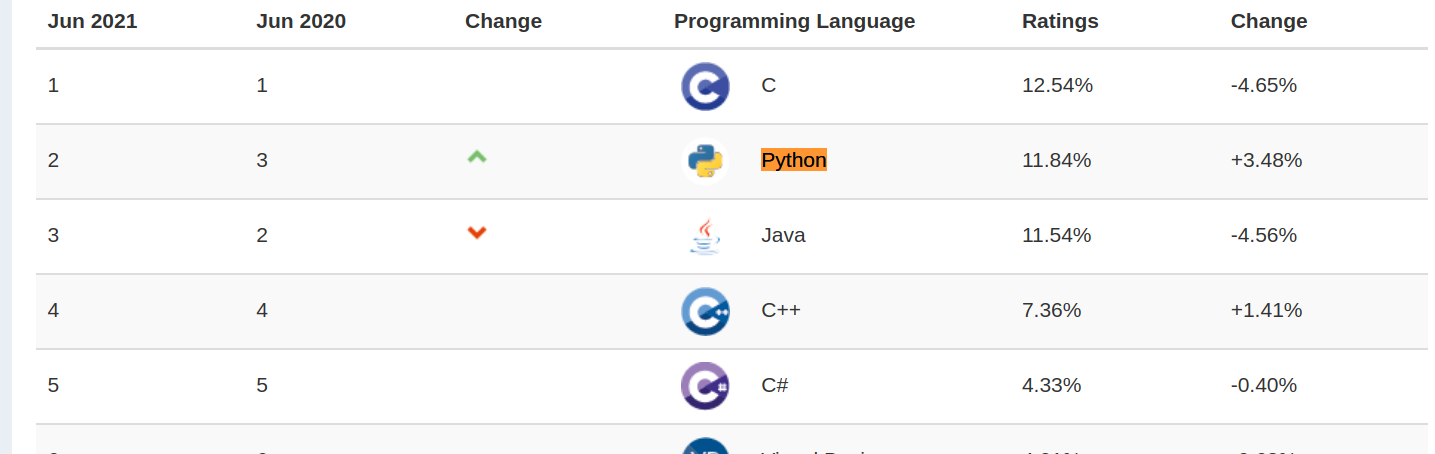Select the highlighted Python language name
1435x454 pixels.
(x=794, y=160)
